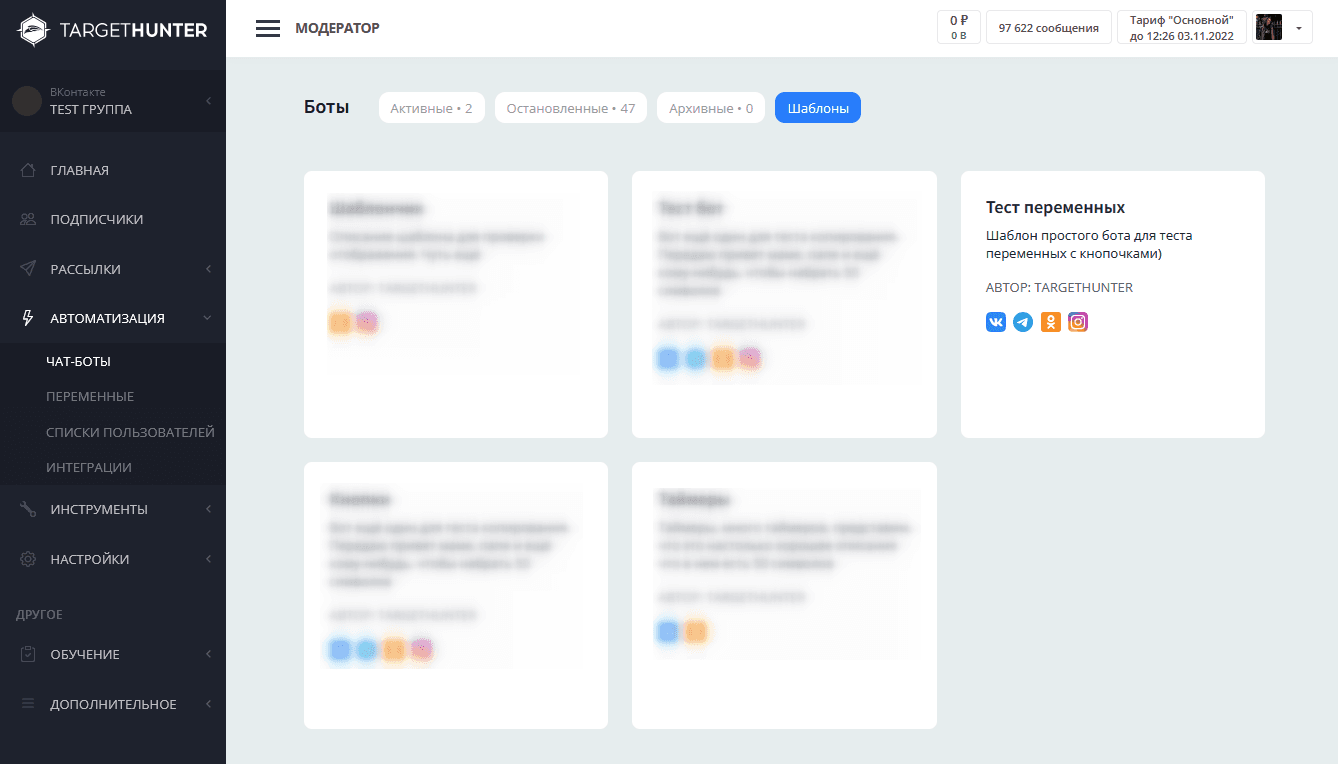
Task: Select the Архивные bots tab
Action: (710, 108)
